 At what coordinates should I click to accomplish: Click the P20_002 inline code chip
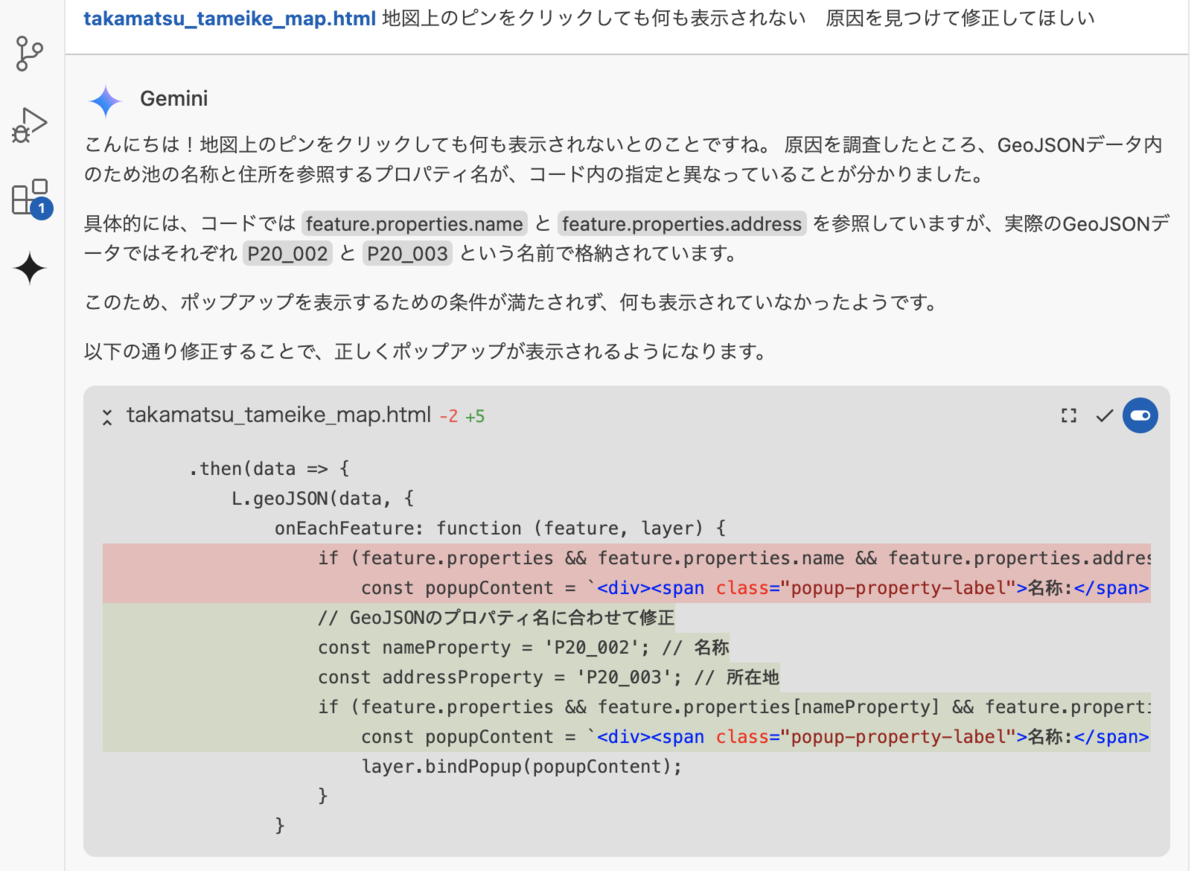288,254
